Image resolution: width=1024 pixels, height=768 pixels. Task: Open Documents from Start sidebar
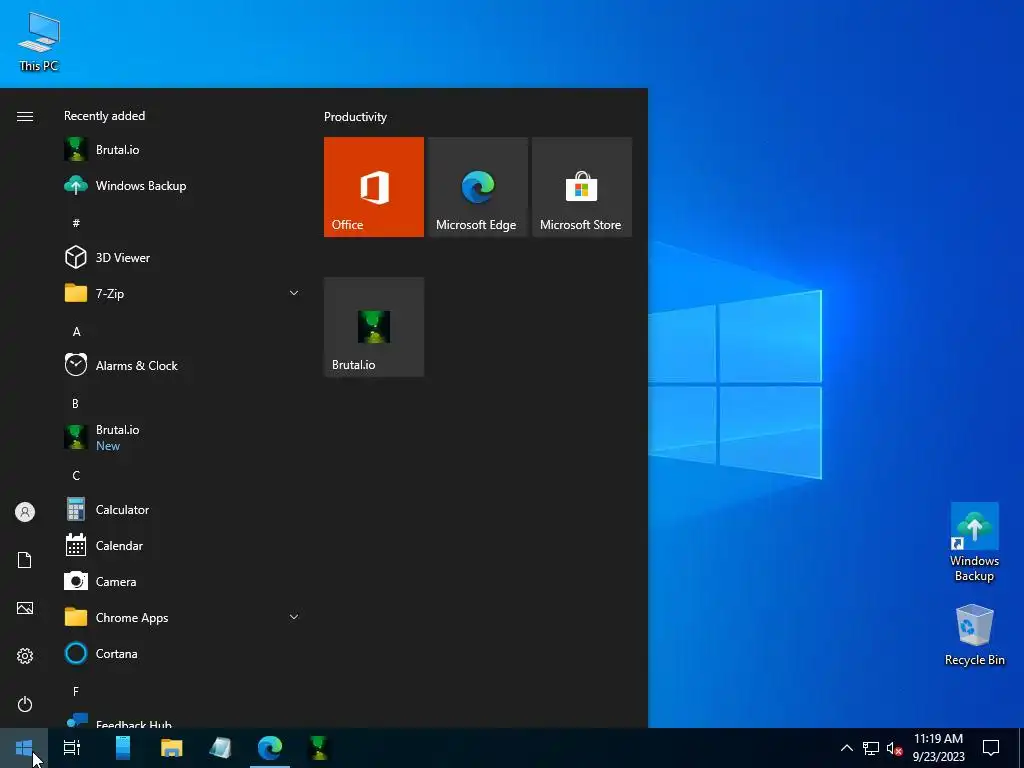point(25,560)
